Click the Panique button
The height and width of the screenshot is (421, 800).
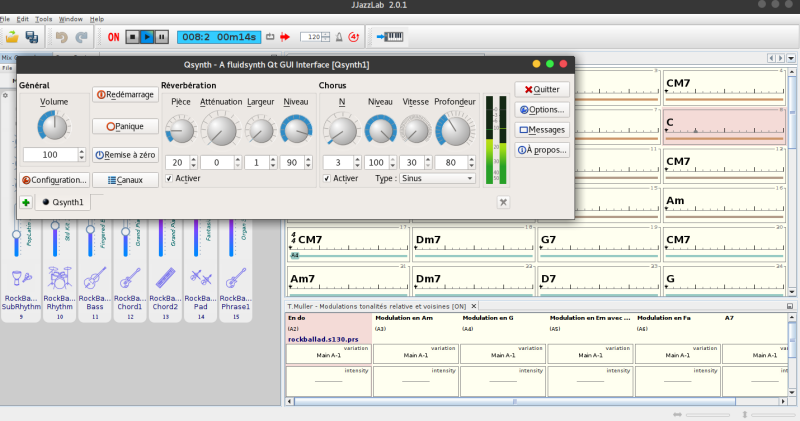pos(125,126)
